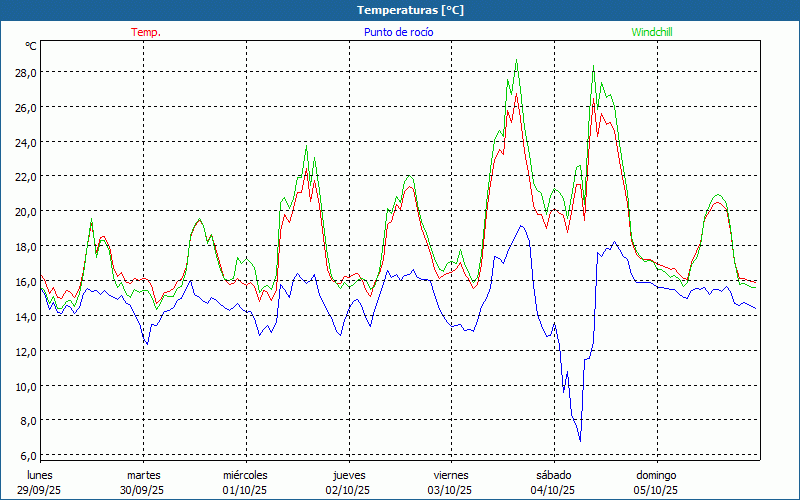Screen dimensions: 800x500
Task: Select the martes day label
Action: point(143,475)
